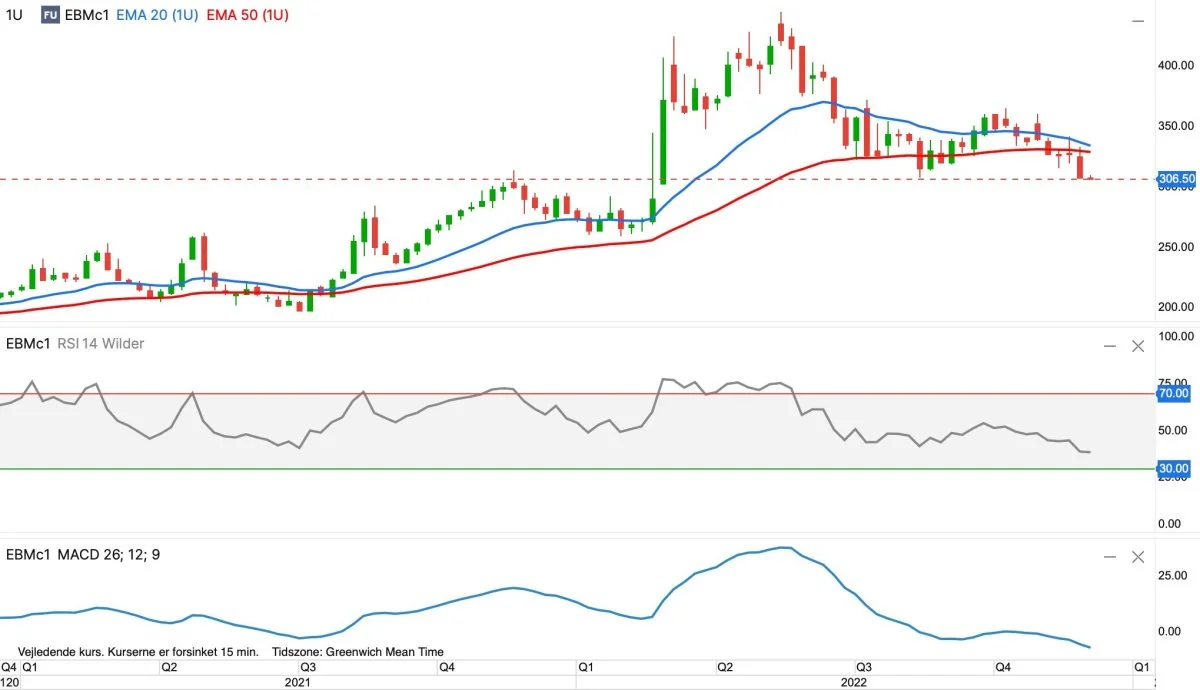The height and width of the screenshot is (690, 1200).
Task: Close the RSI 14 Wilder indicator panel
Action: coord(1137,346)
